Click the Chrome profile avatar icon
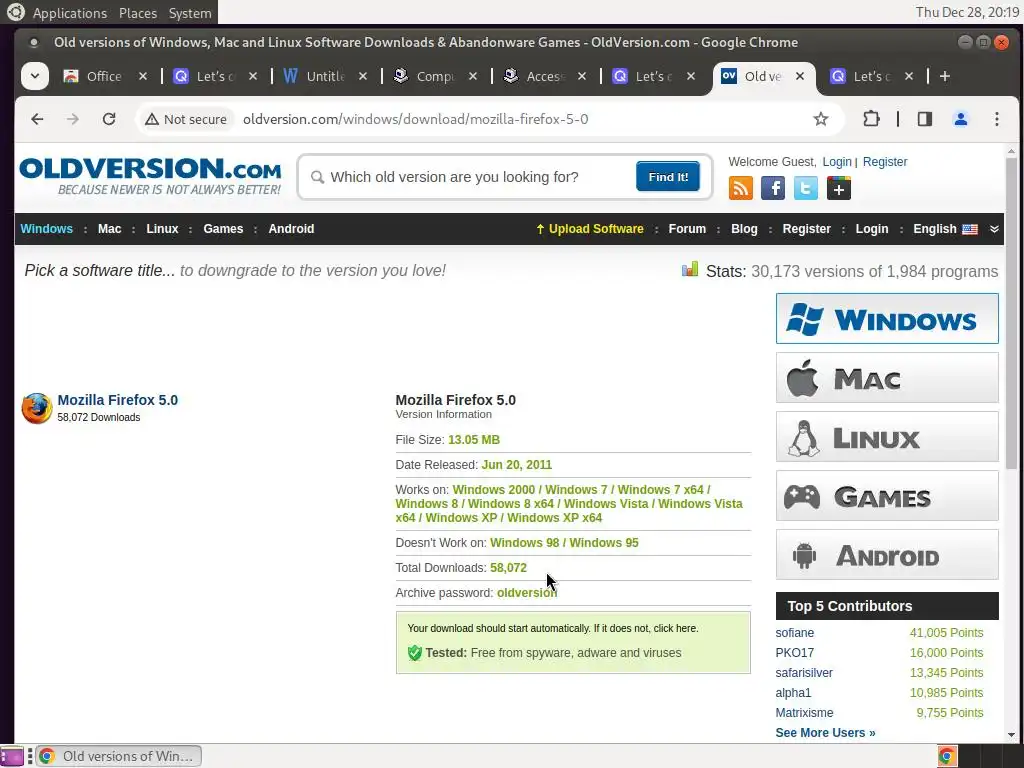Image resolution: width=1024 pixels, height=768 pixels. coord(961,119)
